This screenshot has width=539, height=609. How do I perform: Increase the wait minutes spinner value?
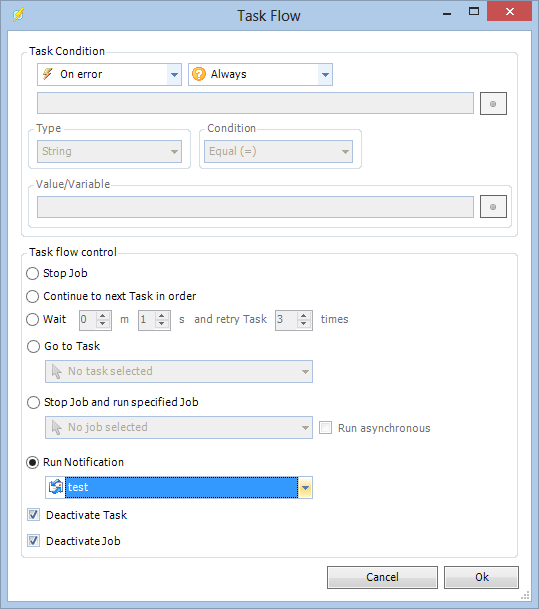103,316
